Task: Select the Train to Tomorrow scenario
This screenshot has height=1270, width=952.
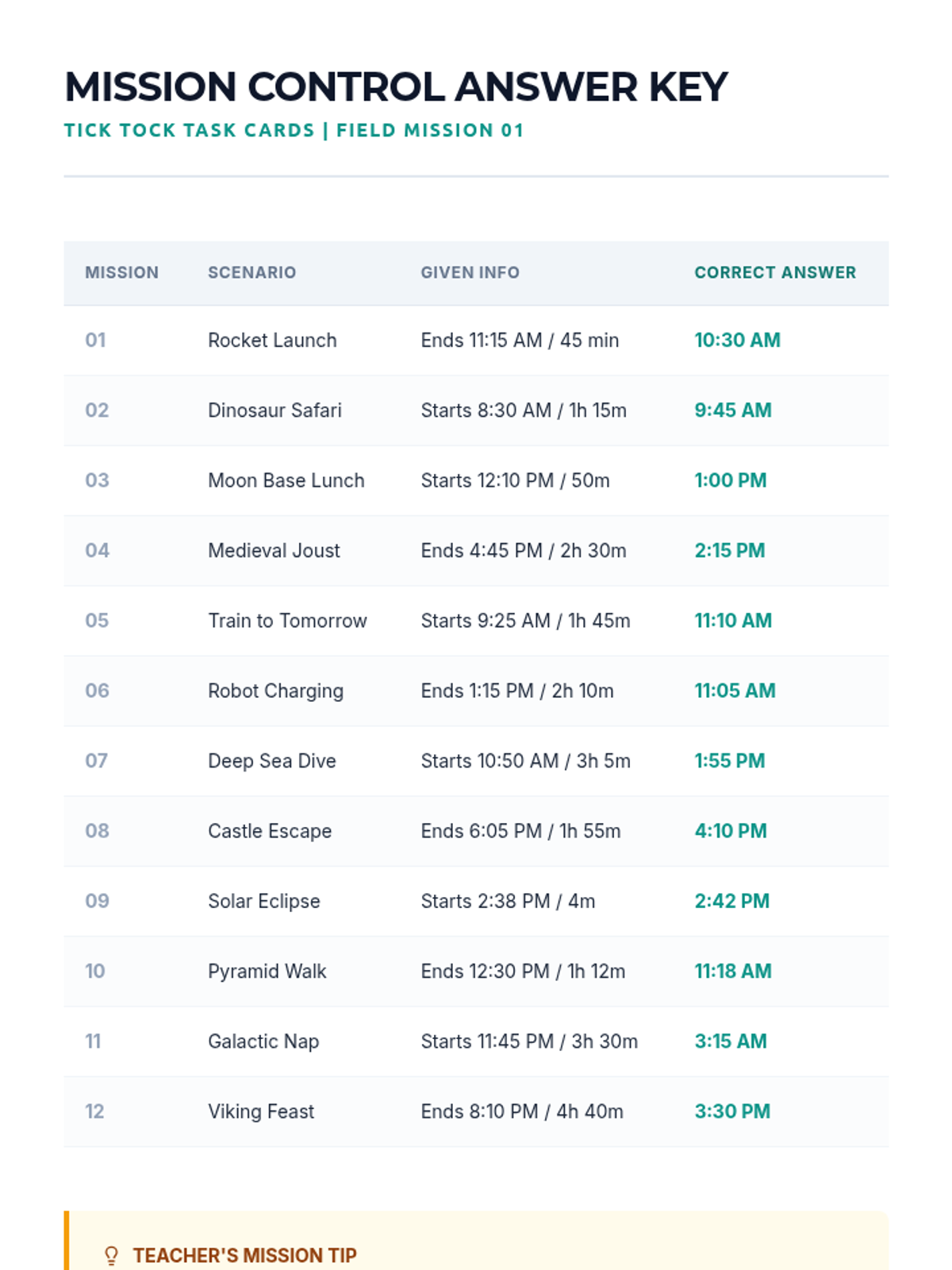Action: 287,621
